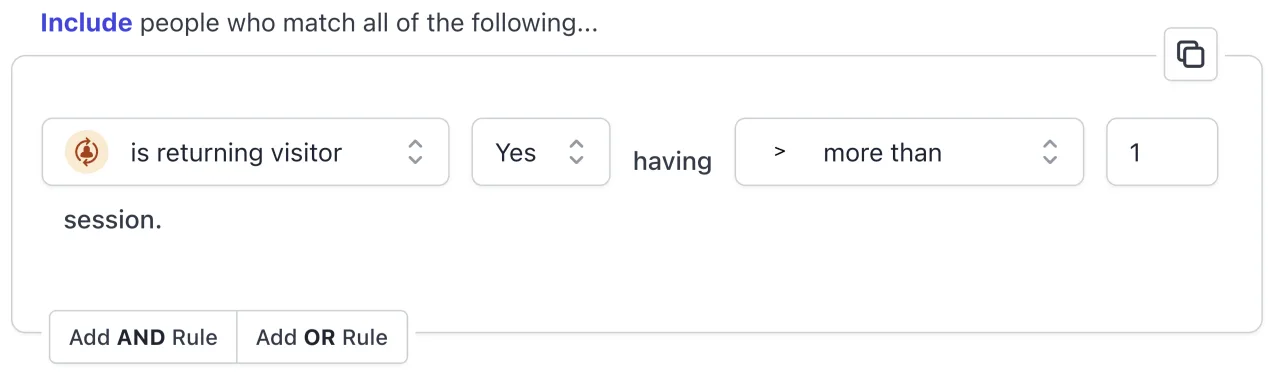Toggle the blue Include keyword
Screen dimensions: 1281x391
click(86, 22)
